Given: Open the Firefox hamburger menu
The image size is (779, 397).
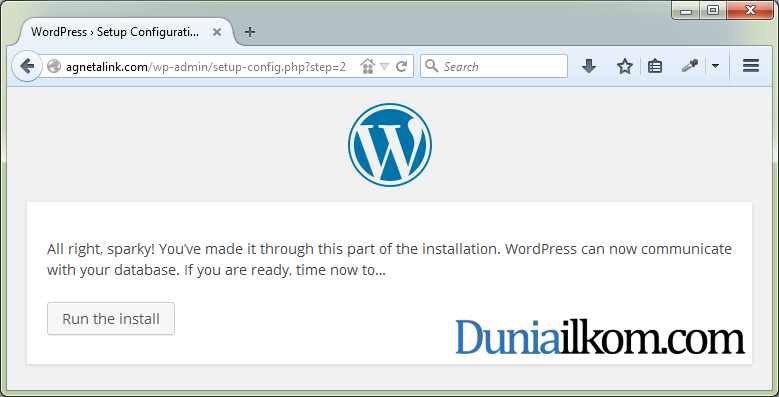Looking at the screenshot, I should 751,66.
